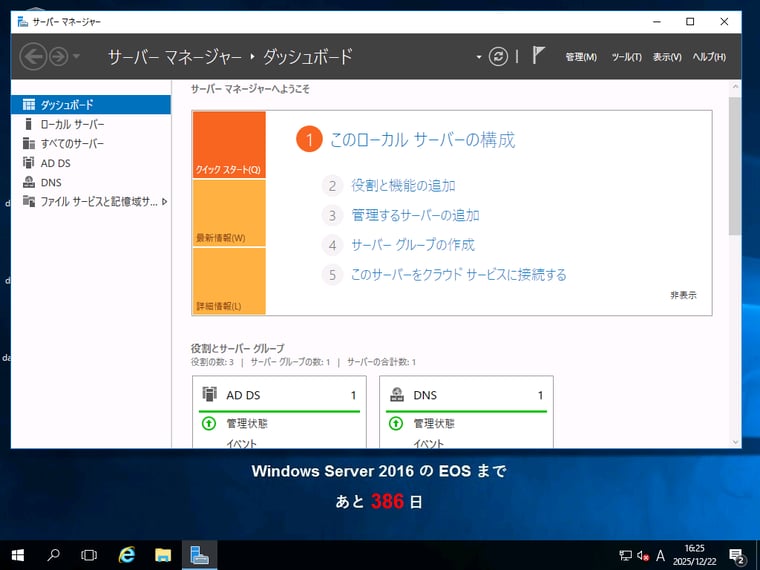Click the refresh dashboard icon
The width and height of the screenshot is (760, 570).
click(x=498, y=57)
